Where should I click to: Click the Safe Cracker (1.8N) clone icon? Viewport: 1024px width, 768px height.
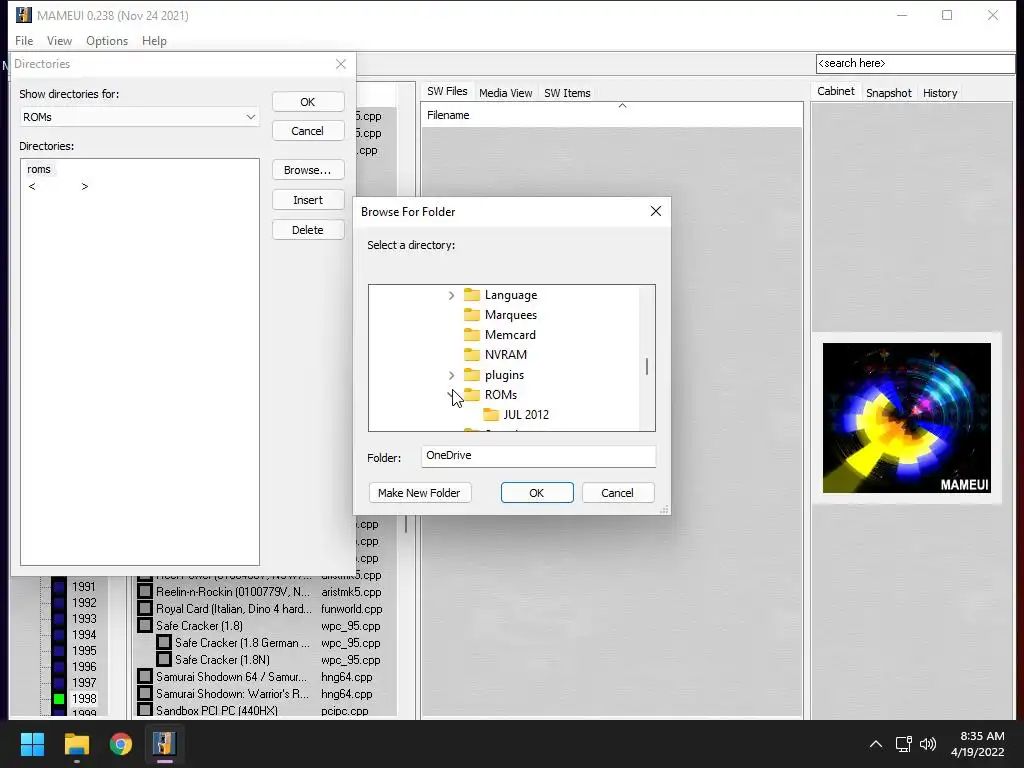pyautogui.click(x=164, y=660)
